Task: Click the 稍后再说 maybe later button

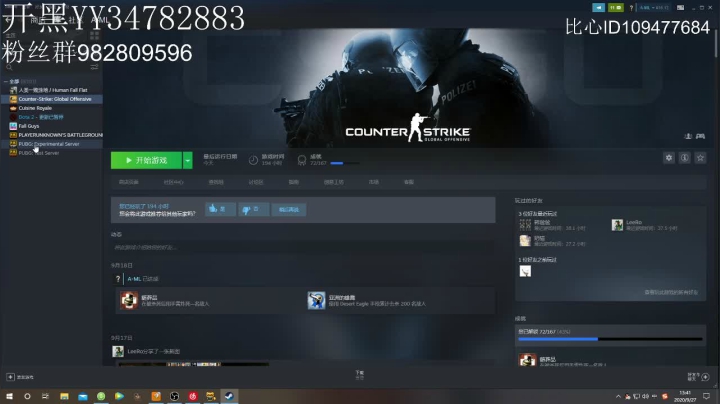Action: pyautogui.click(x=289, y=209)
